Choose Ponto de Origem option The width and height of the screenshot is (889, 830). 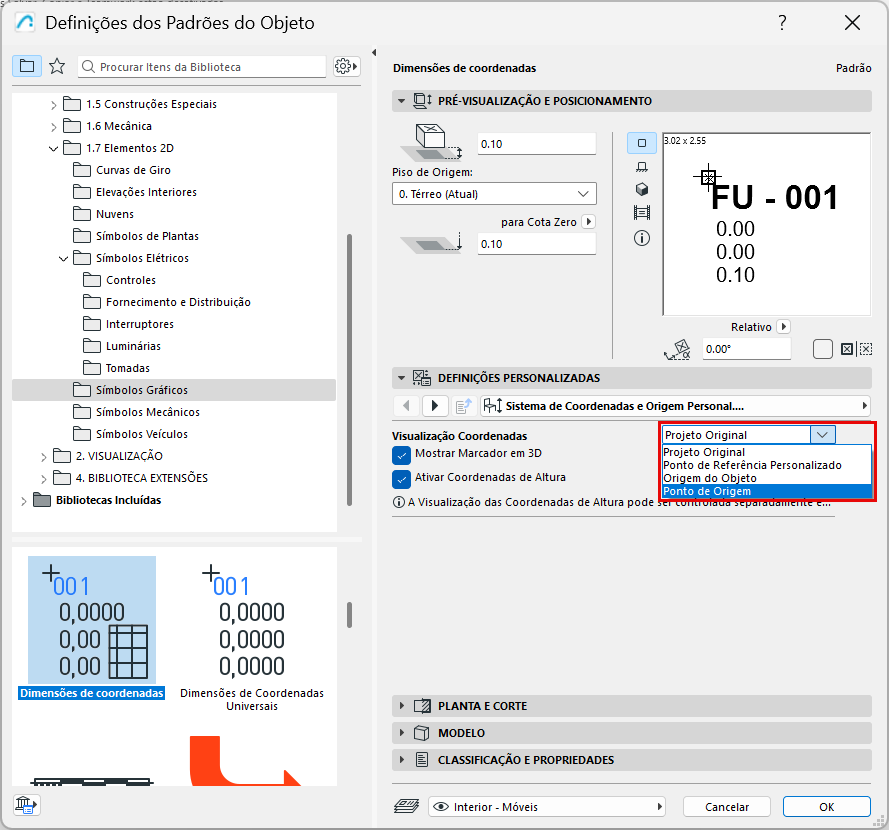tap(767, 491)
